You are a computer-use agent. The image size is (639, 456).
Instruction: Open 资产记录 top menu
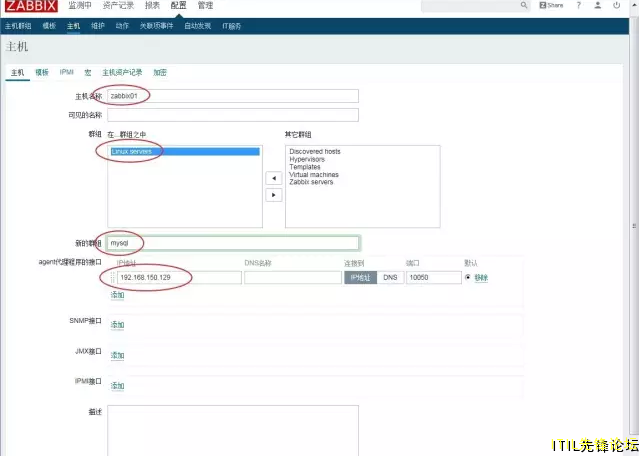tap(118, 5)
